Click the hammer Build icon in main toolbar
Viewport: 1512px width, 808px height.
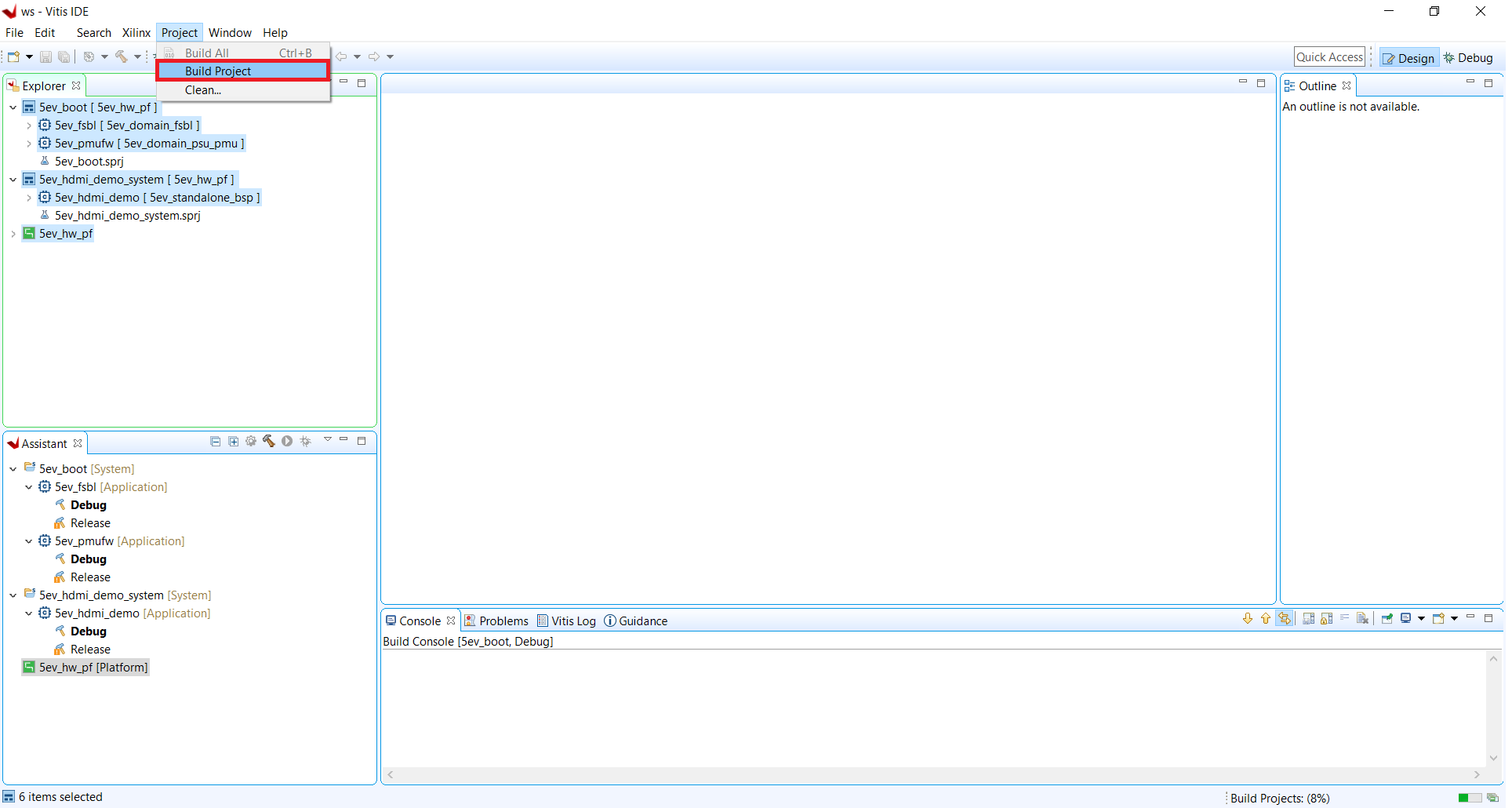tap(122, 56)
